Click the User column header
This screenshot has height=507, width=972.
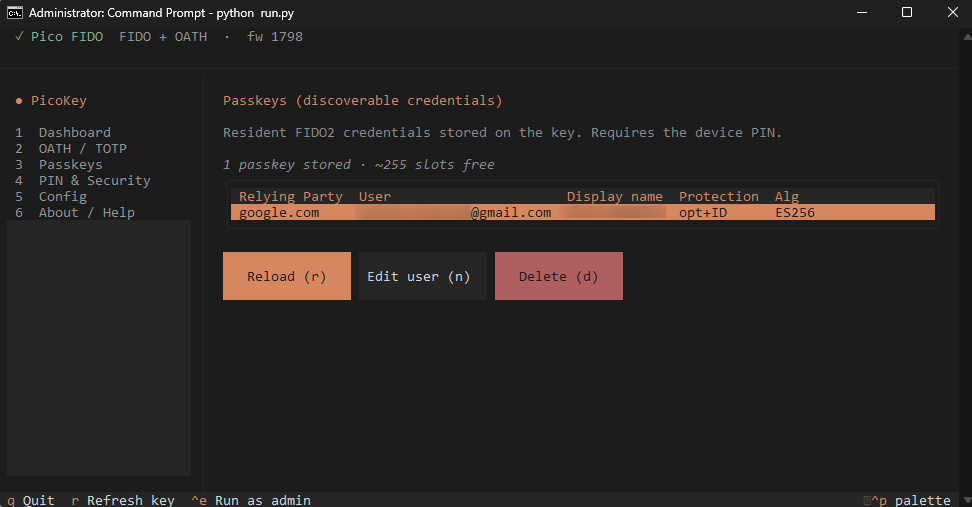click(x=374, y=196)
